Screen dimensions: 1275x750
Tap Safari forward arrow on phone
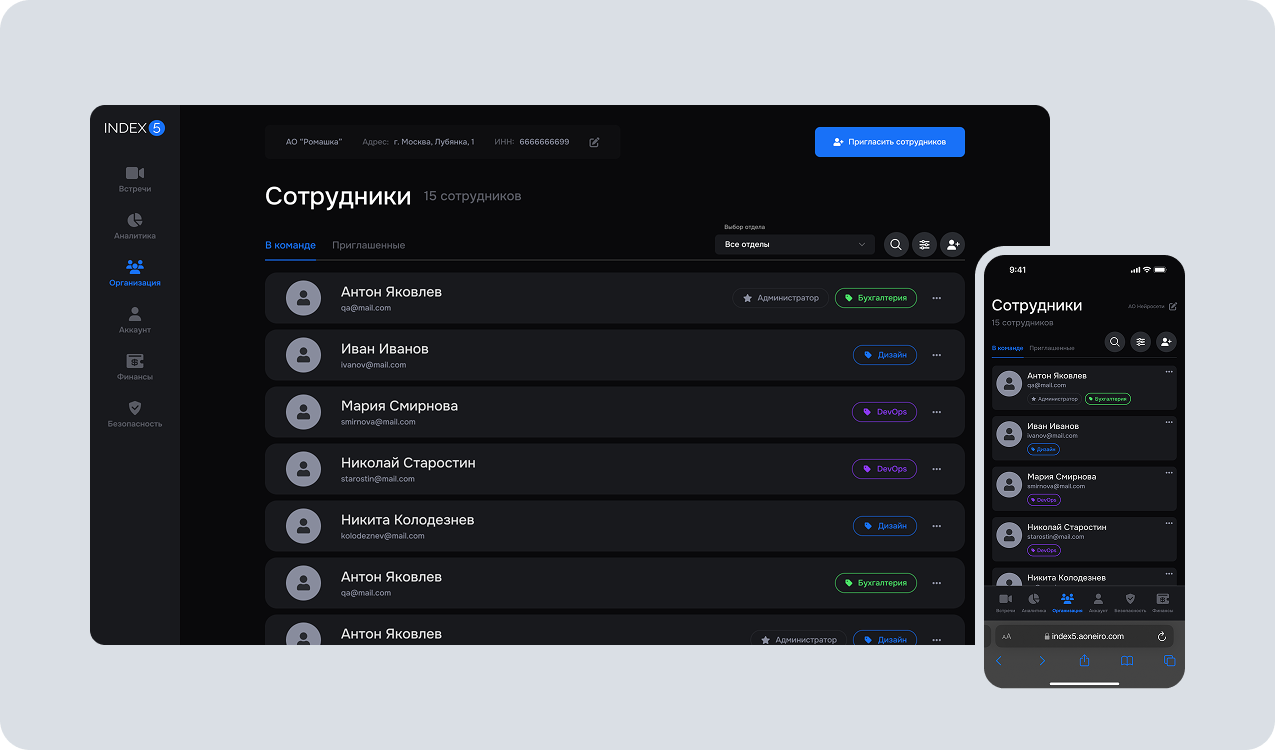coord(1042,661)
